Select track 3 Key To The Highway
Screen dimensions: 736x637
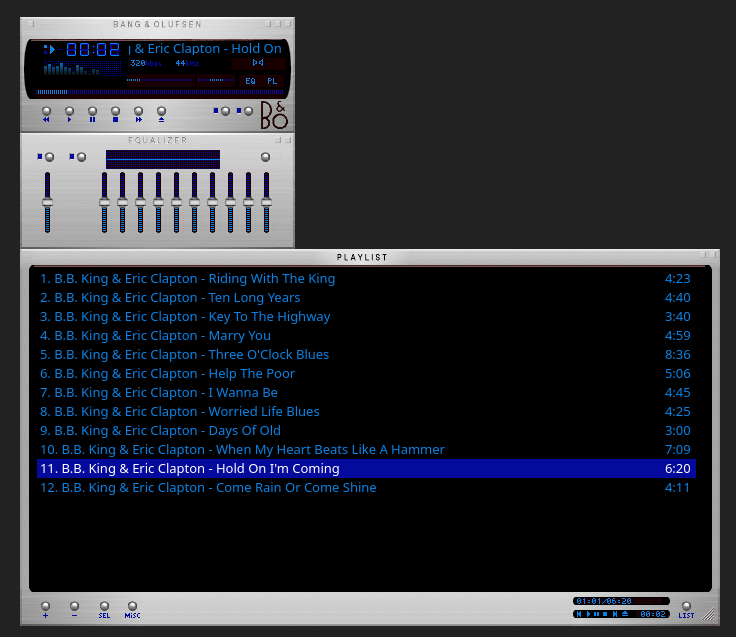tap(366, 317)
